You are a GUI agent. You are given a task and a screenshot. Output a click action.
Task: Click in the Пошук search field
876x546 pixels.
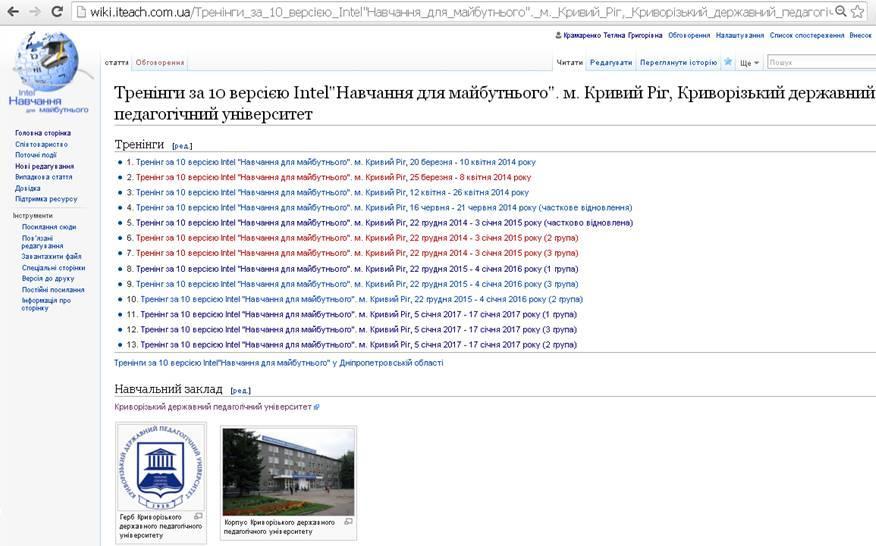click(821, 62)
